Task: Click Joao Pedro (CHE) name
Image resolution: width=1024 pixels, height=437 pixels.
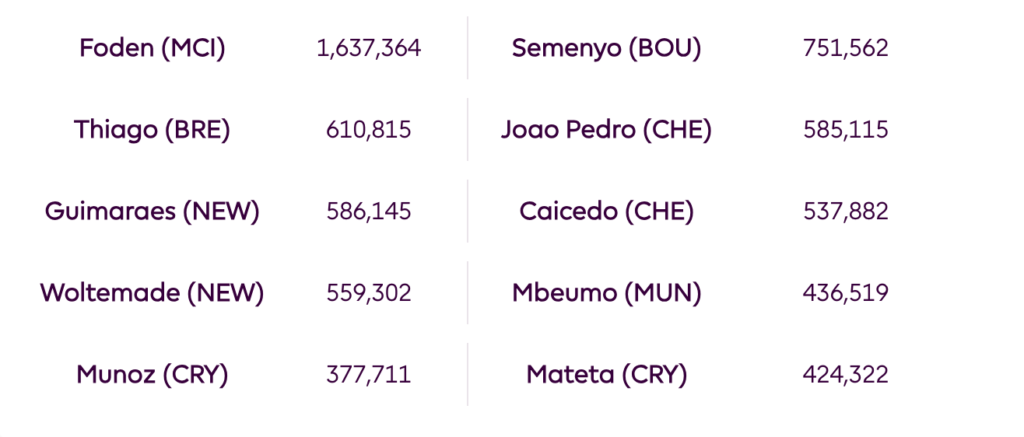Action: pyautogui.click(x=606, y=130)
